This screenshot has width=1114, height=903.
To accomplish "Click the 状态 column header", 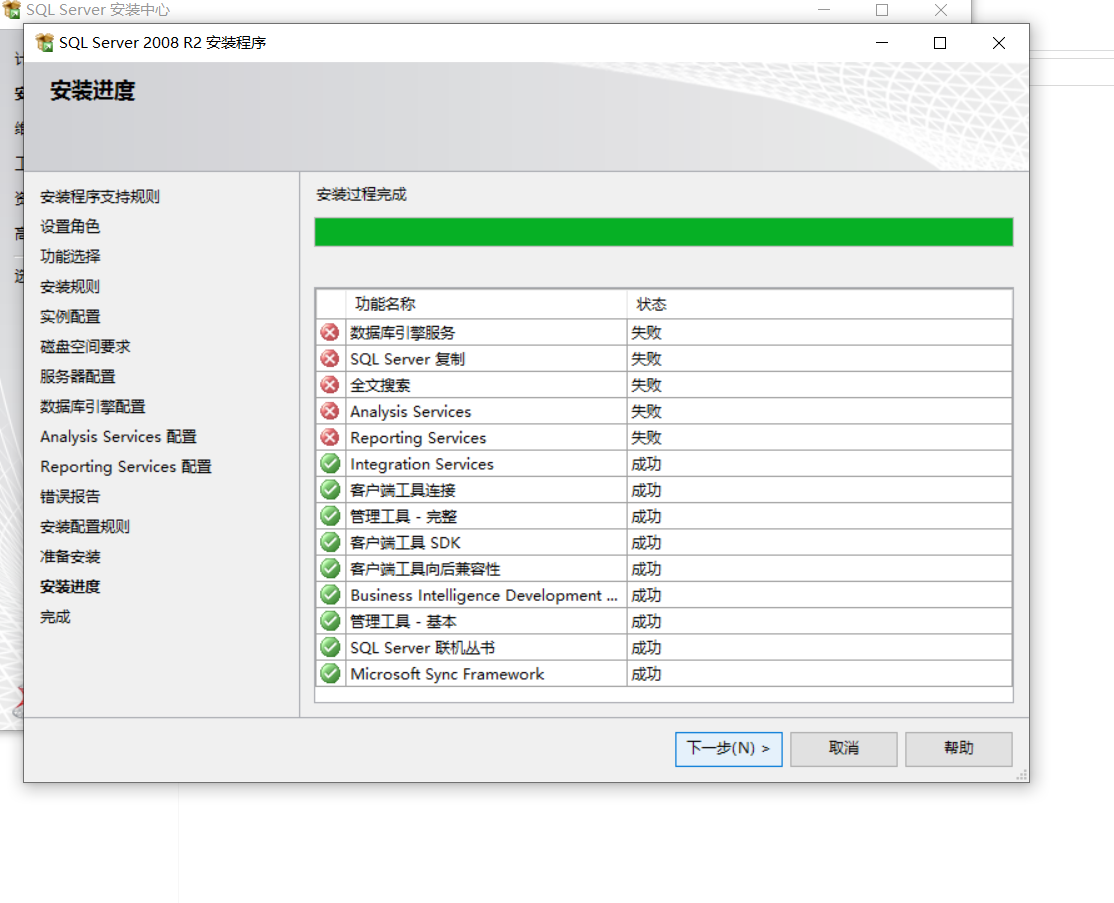I will click(651, 305).
